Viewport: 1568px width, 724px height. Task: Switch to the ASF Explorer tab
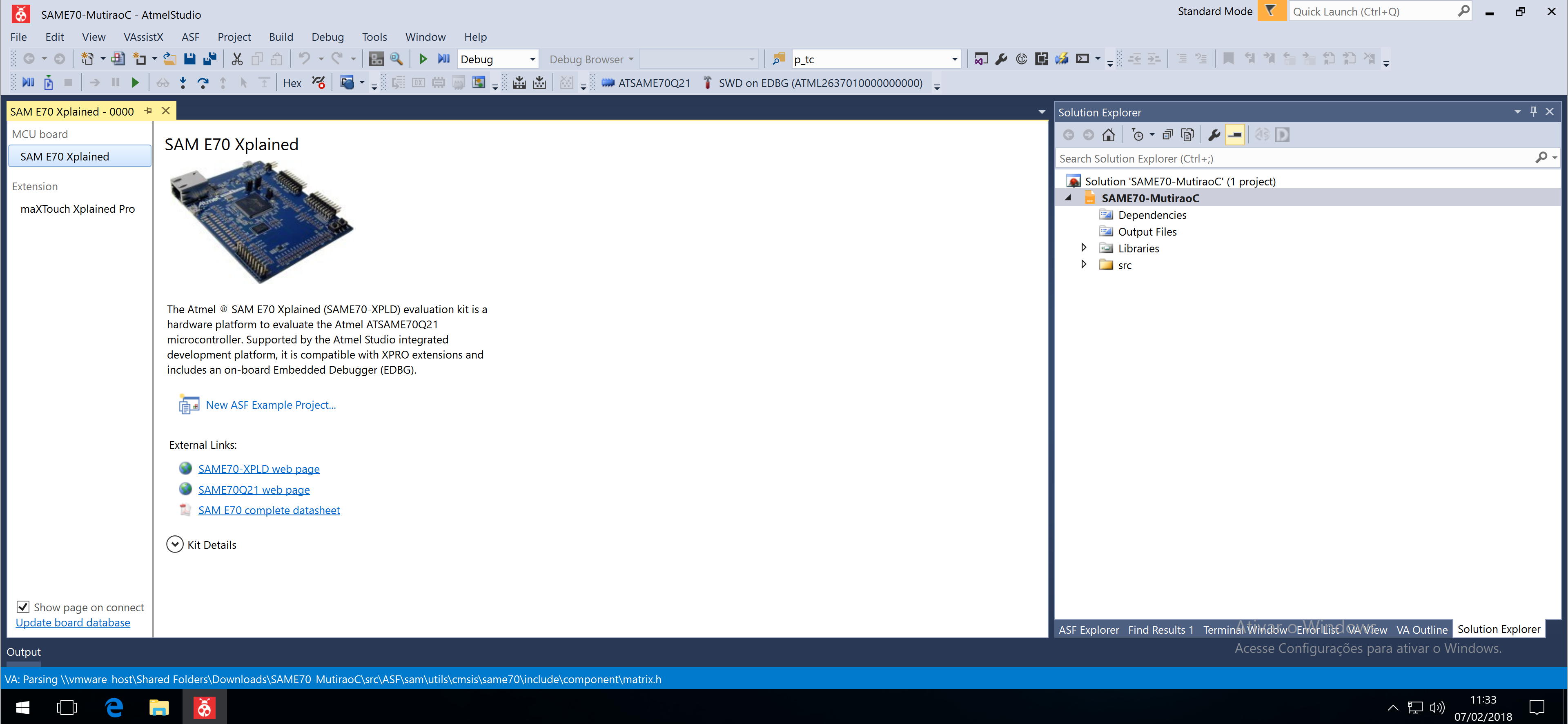(x=1088, y=630)
